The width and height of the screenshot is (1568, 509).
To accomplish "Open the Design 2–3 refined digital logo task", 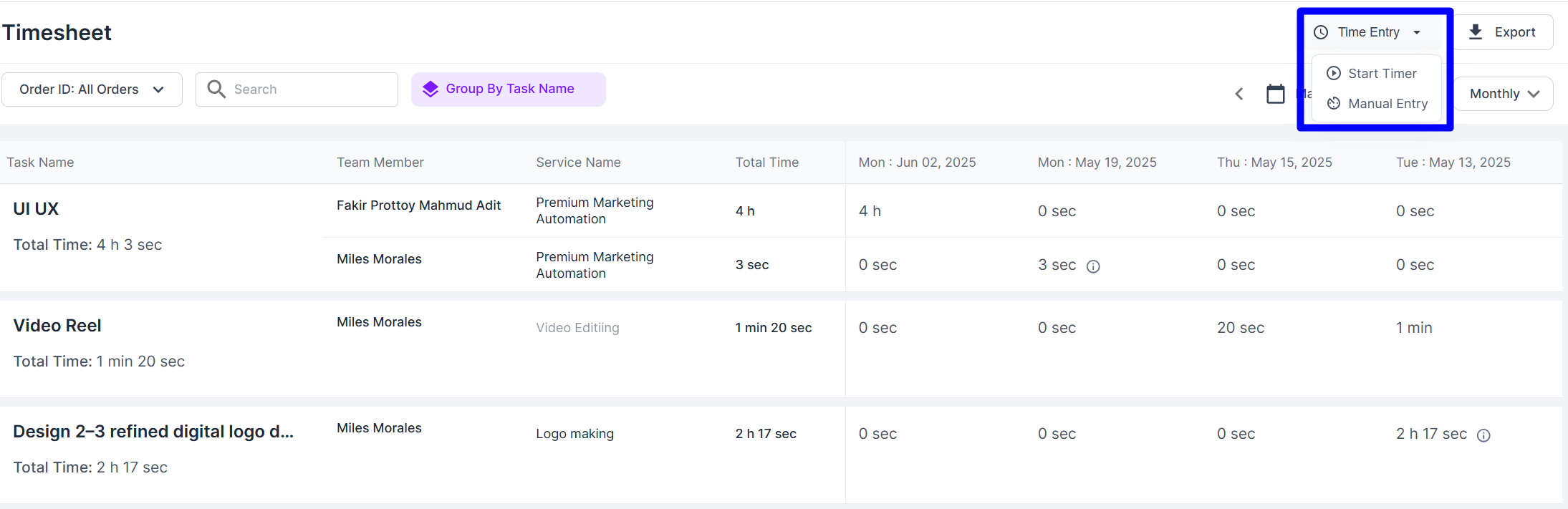I will (x=153, y=432).
